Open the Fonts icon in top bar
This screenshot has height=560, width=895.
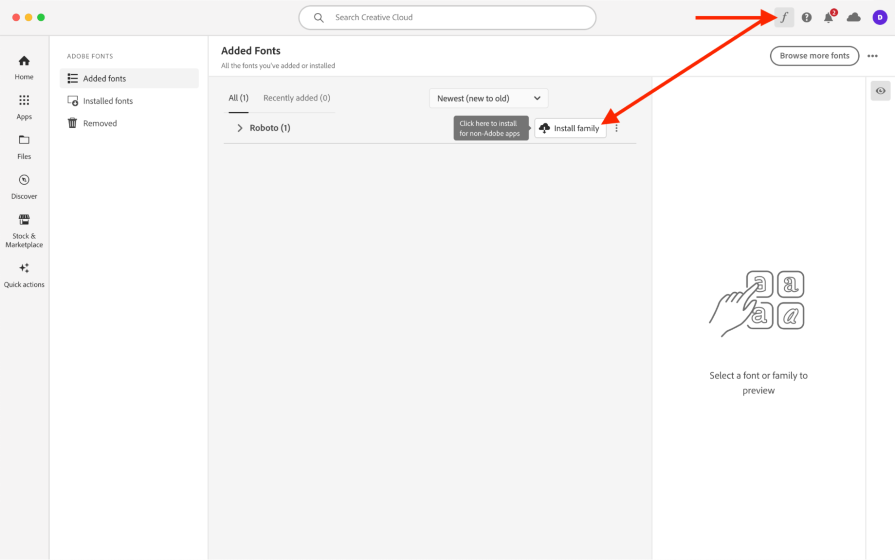click(x=784, y=17)
